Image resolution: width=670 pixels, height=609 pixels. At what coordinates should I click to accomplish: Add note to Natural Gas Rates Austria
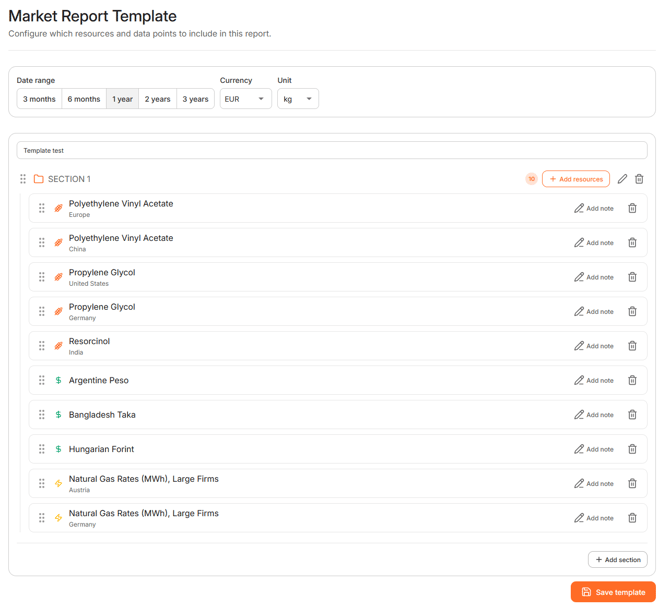click(x=594, y=483)
